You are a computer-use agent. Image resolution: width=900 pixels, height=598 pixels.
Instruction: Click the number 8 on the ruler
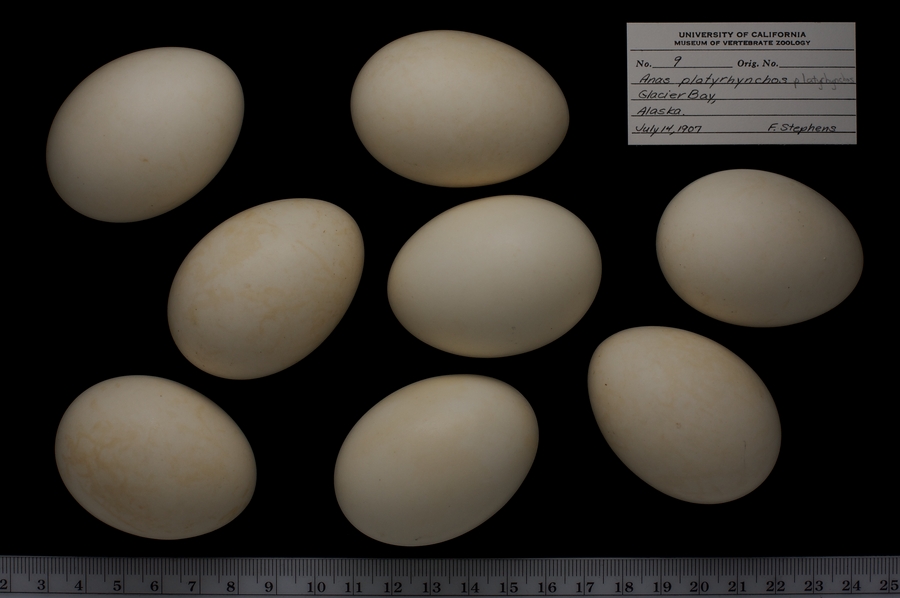point(231,586)
